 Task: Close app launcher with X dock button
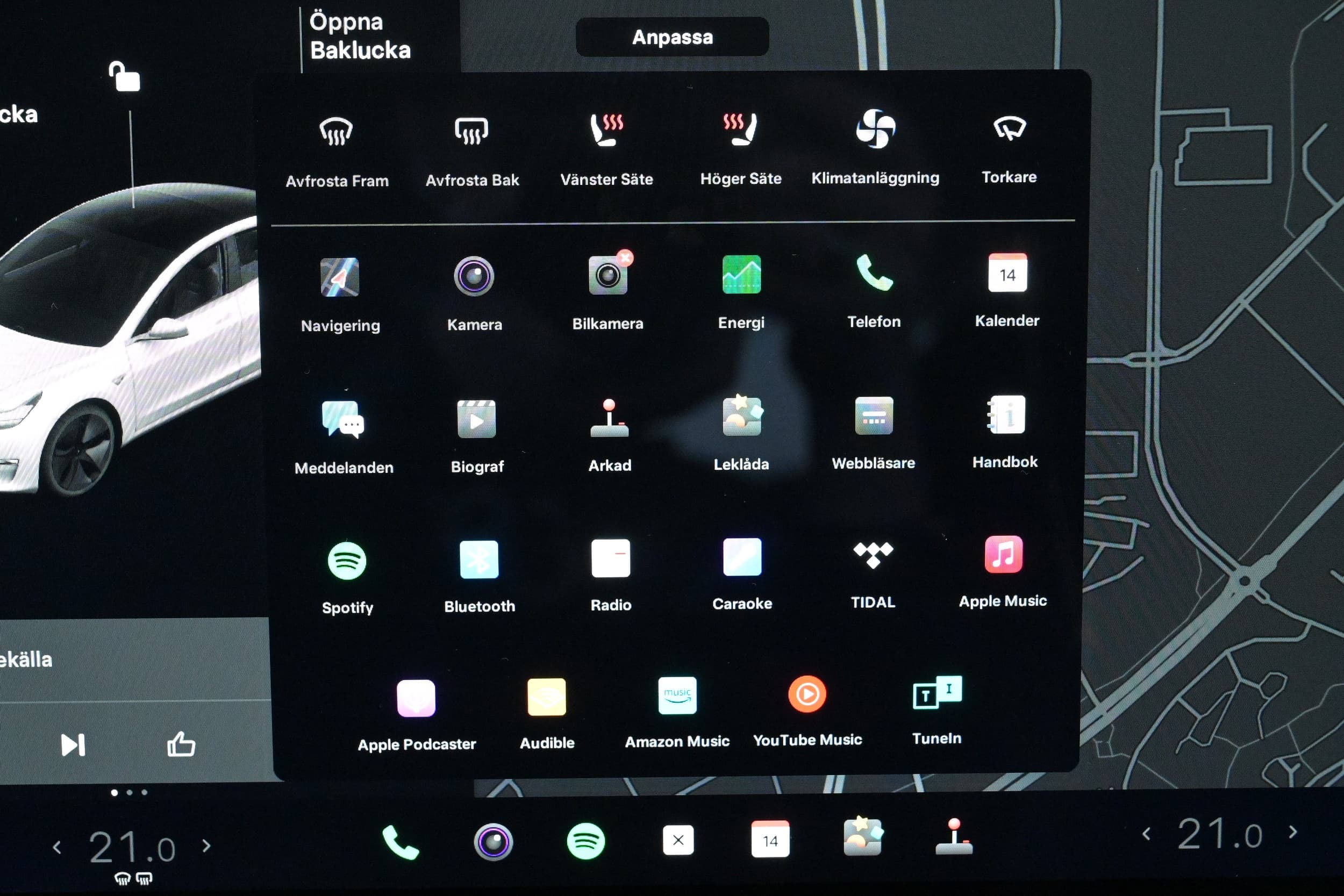[x=678, y=840]
